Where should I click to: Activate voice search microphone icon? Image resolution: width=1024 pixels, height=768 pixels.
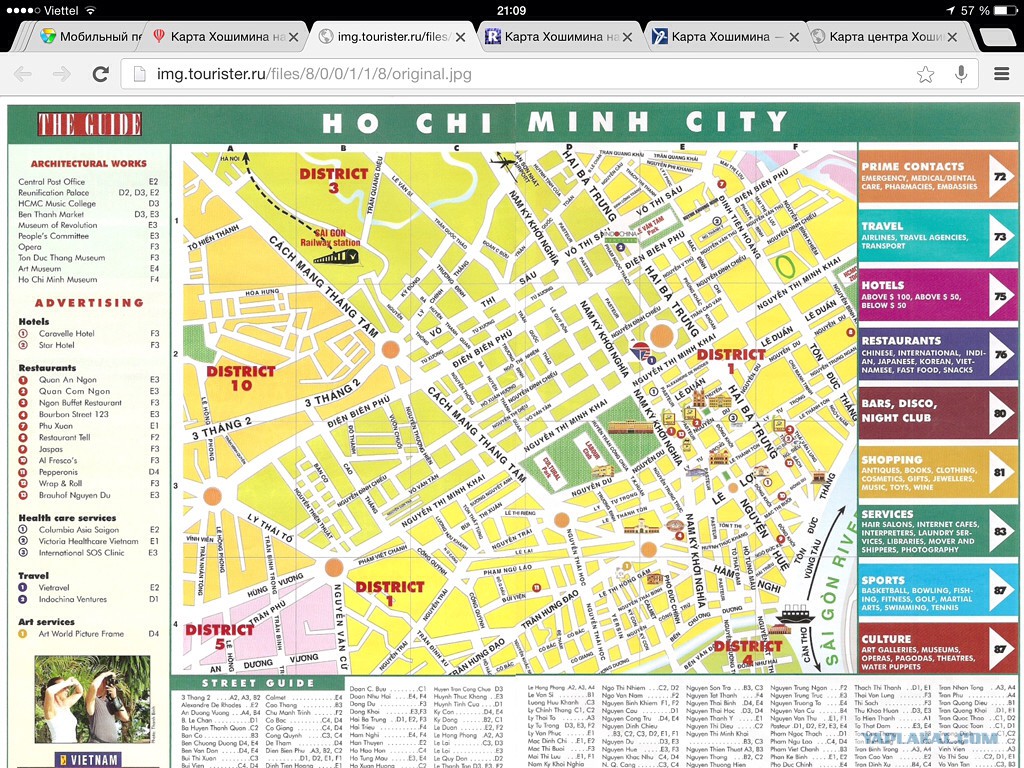(x=961, y=74)
